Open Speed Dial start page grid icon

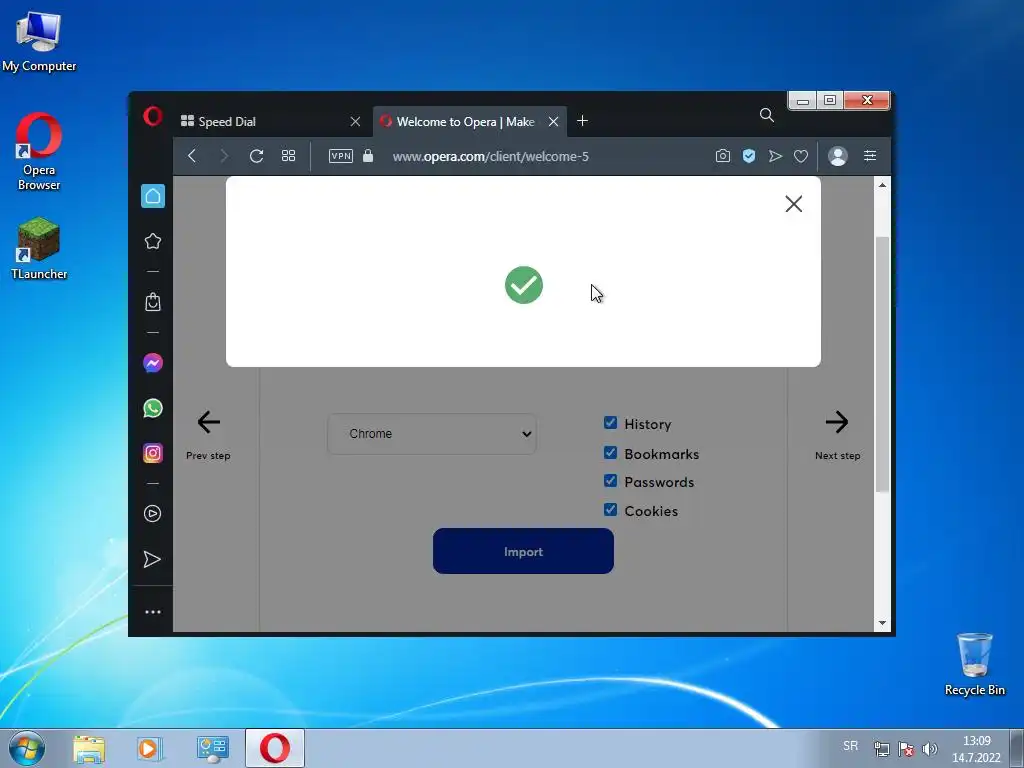(x=289, y=155)
